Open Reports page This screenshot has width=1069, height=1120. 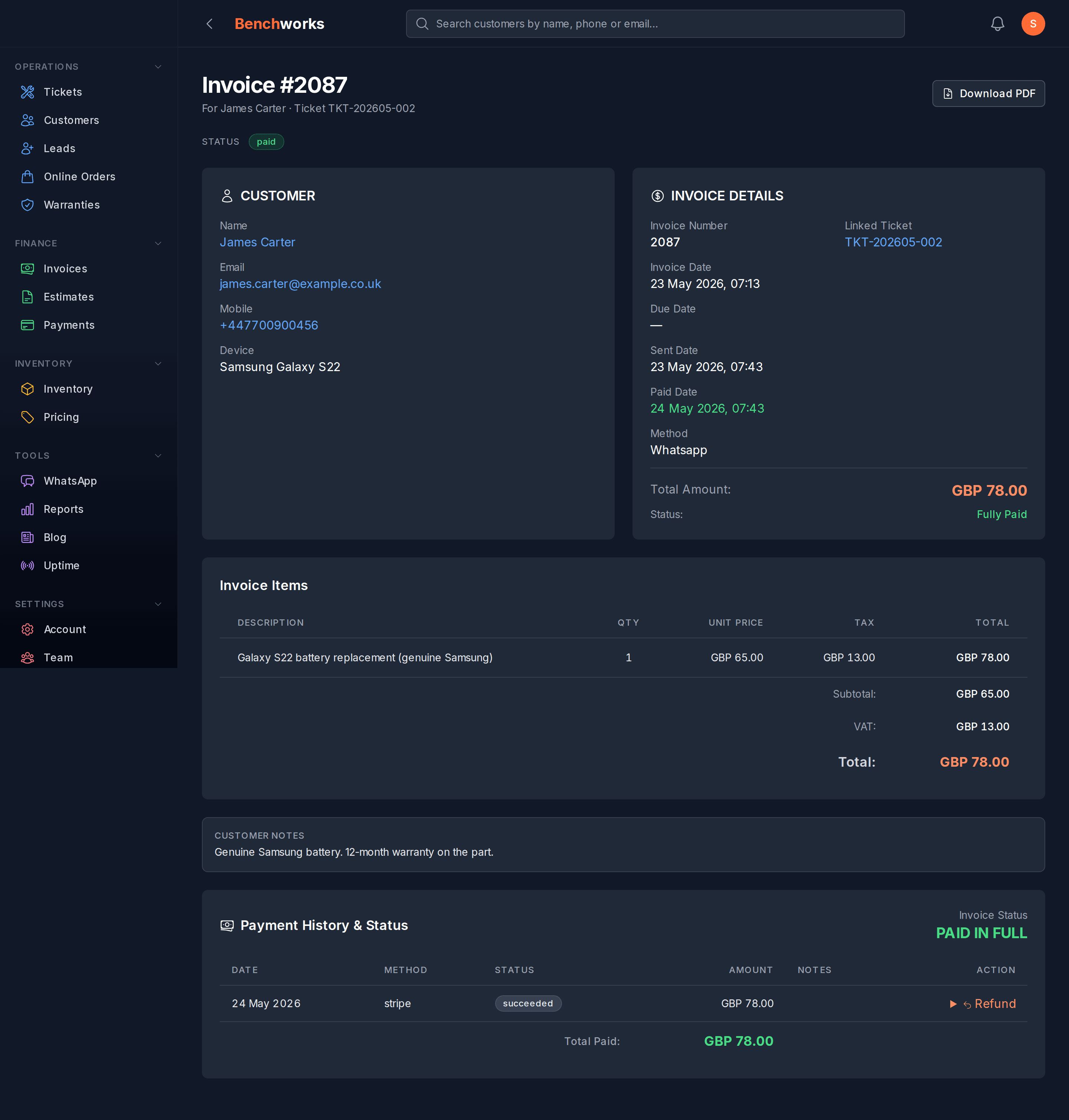click(x=88, y=509)
